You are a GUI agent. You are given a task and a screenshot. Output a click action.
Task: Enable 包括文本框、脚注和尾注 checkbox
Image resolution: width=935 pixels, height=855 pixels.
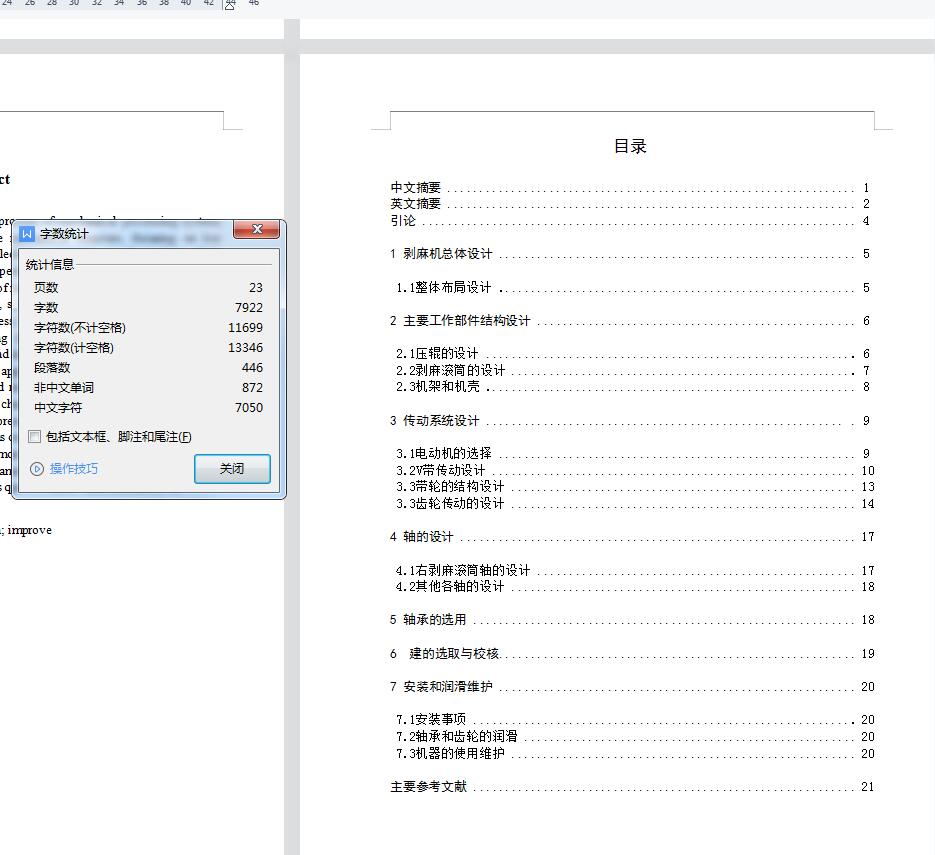35,436
